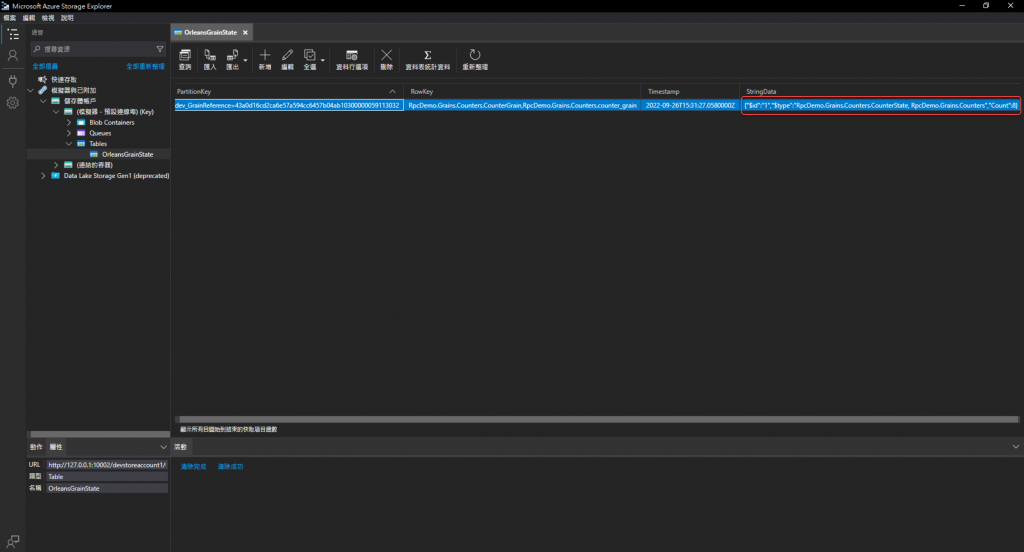Viewport: 1024px width, 552px height.
Task: Click the 全部重新整理 refresh all link
Action: point(145,67)
